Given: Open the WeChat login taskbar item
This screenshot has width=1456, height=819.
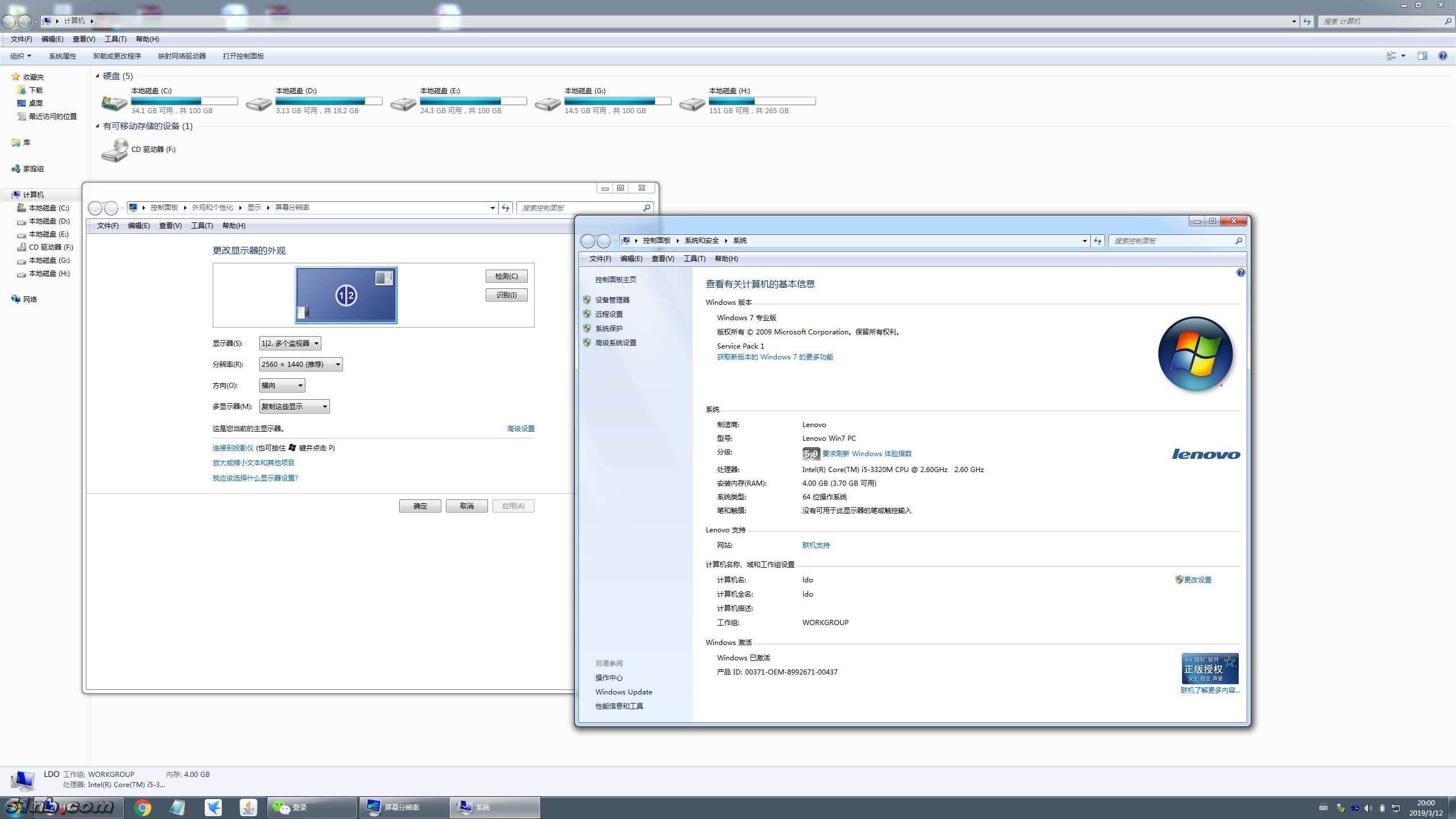Looking at the screenshot, I should coord(312,807).
